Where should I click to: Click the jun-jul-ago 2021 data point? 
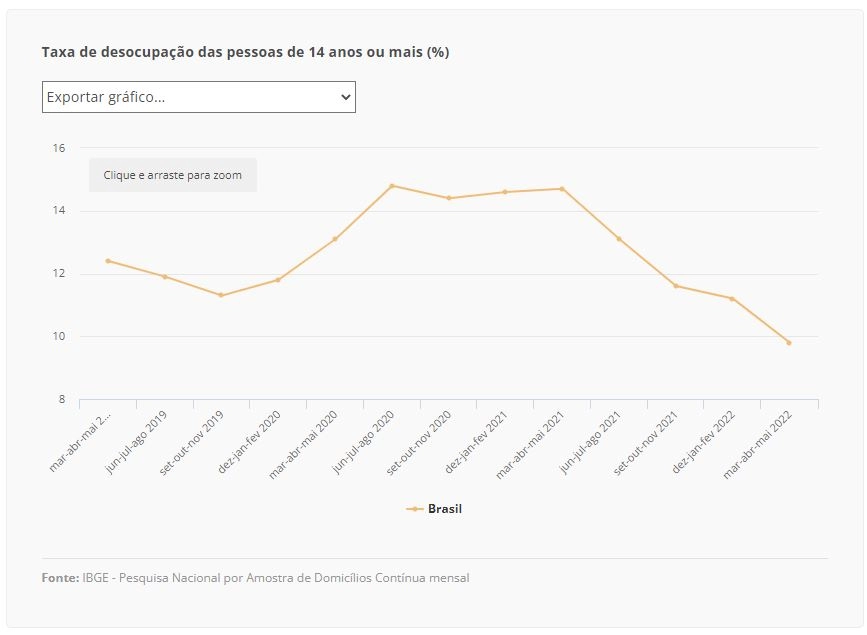[619, 239]
